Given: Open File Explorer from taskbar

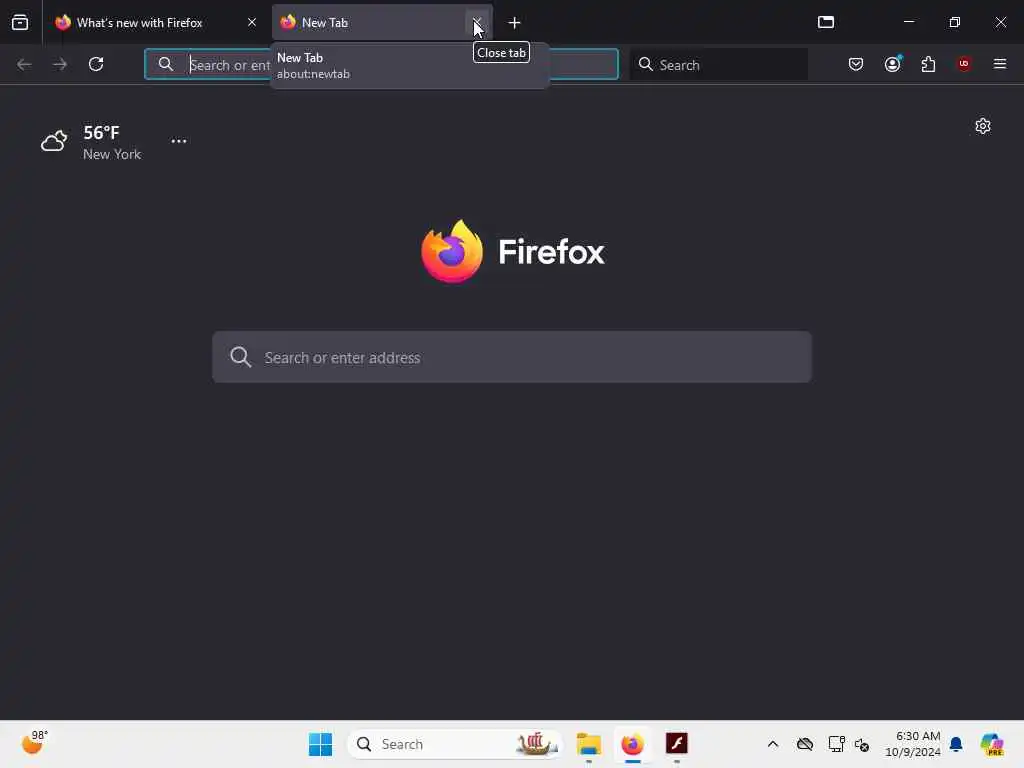Looking at the screenshot, I should point(588,744).
